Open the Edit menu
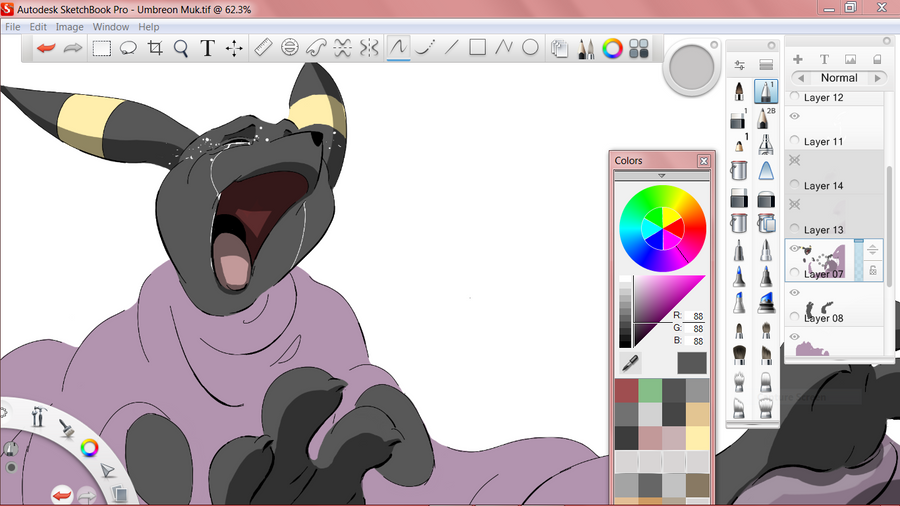This screenshot has width=900, height=506. tap(38, 27)
